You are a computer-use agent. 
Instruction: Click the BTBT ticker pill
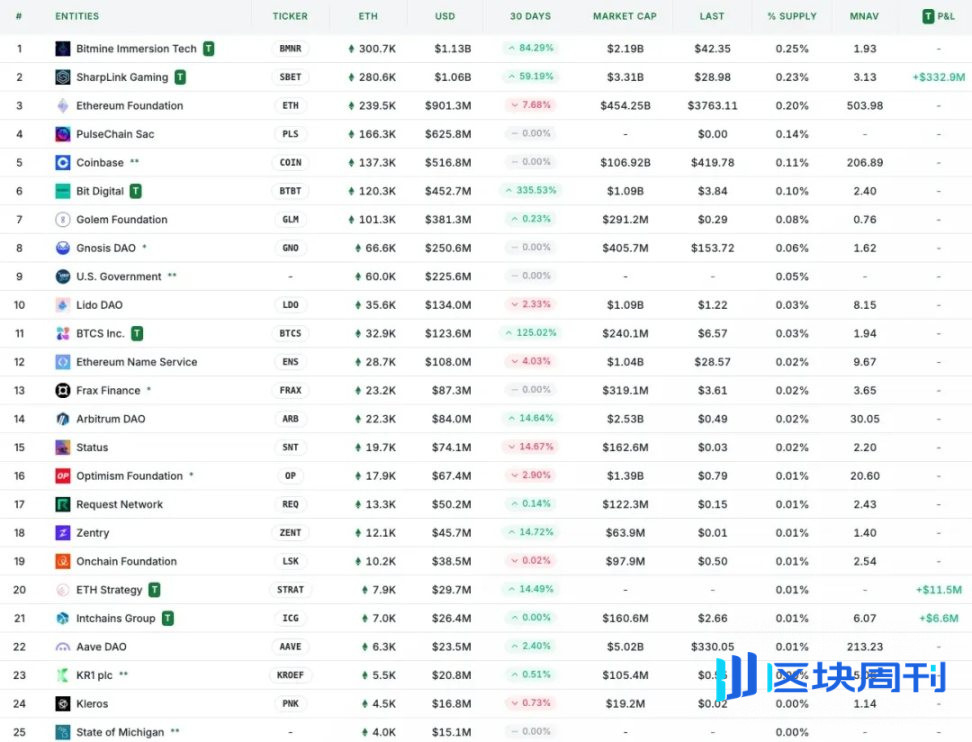(x=290, y=191)
